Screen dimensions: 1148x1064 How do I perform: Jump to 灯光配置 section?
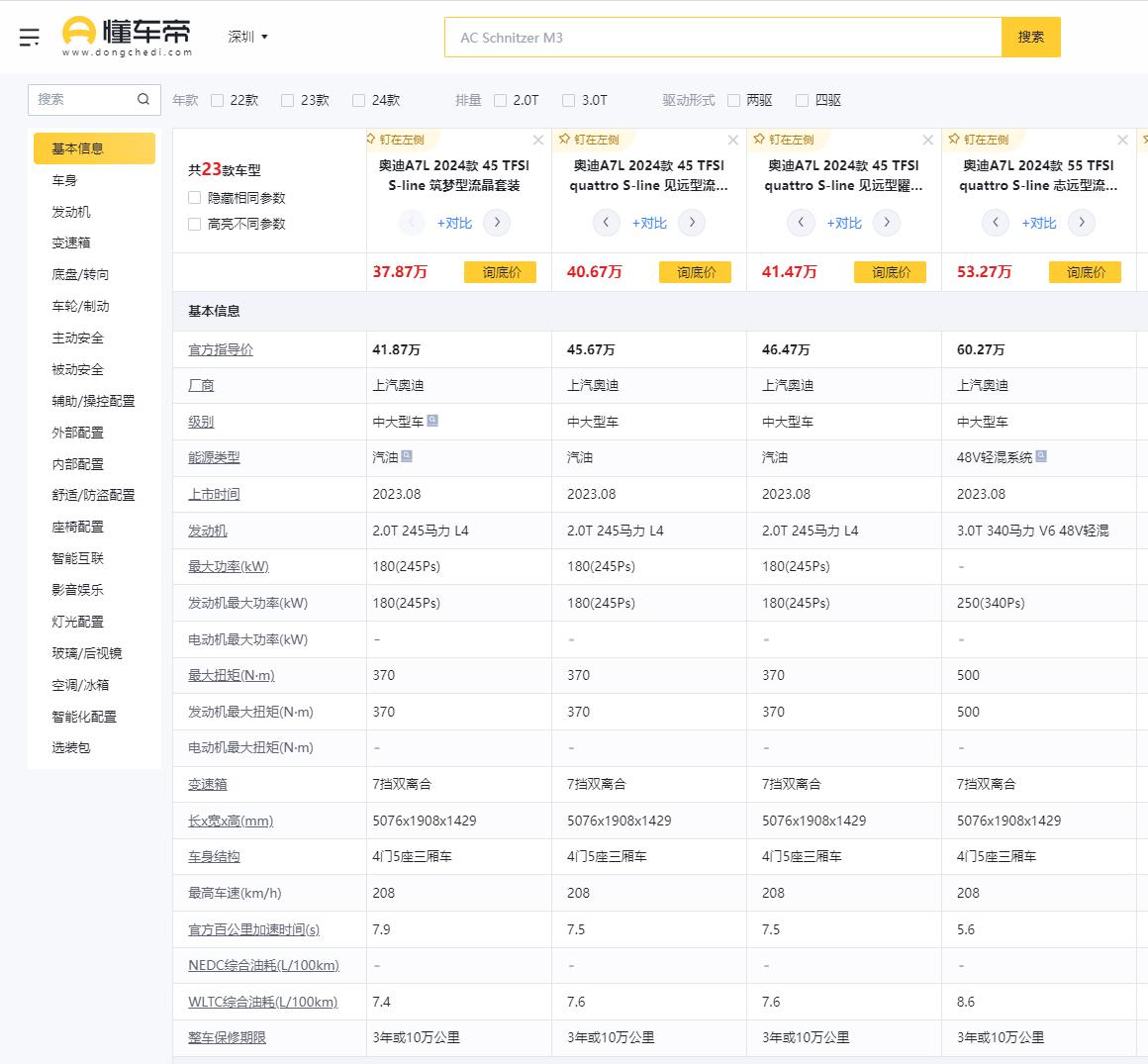click(x=77, y=622)
